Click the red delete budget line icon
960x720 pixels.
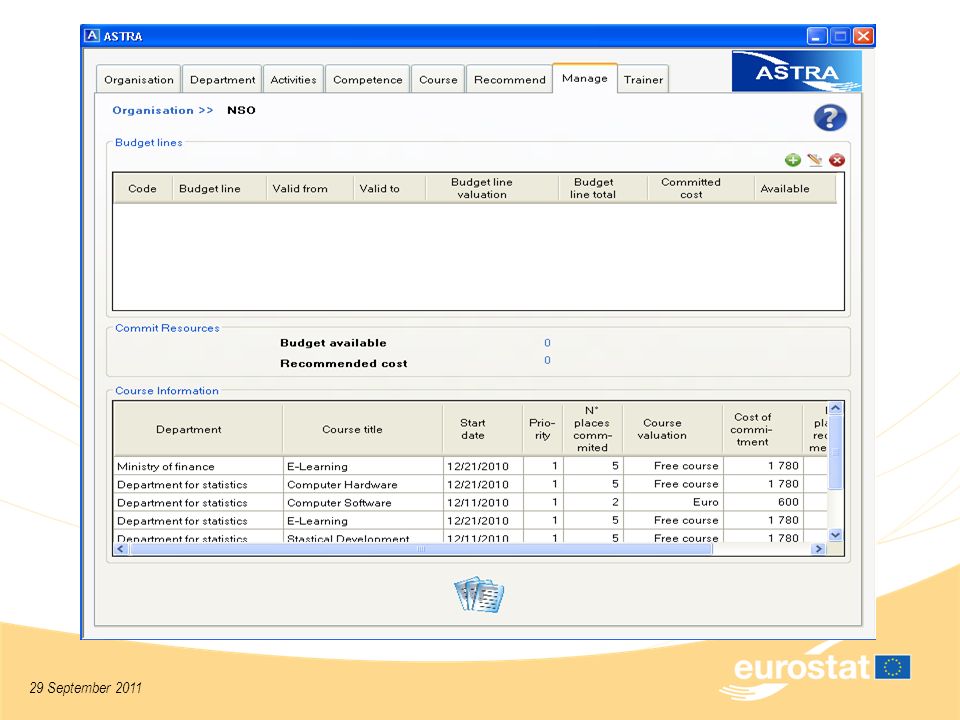click(837, 160)
